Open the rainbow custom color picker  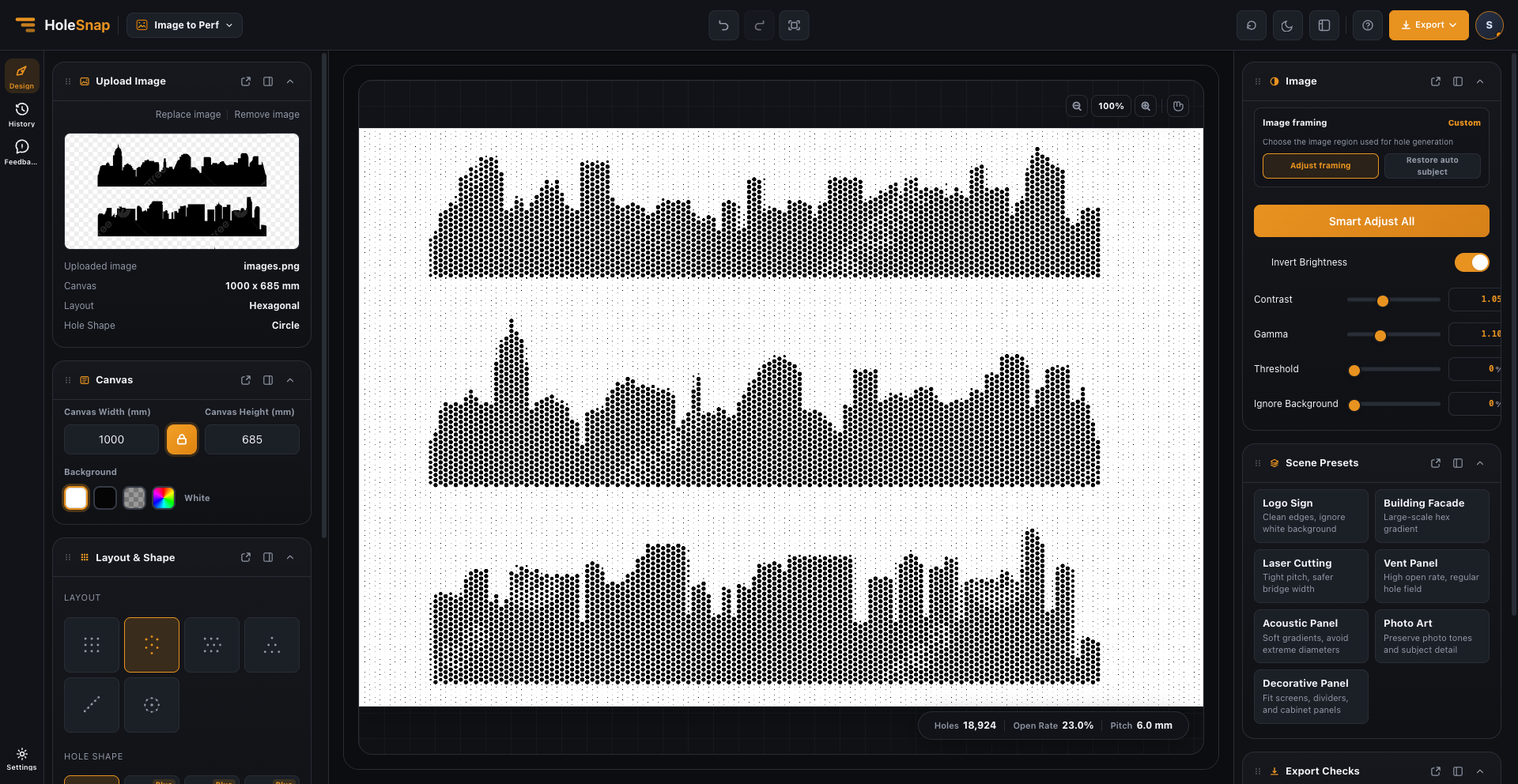pyautogui.click(x=164, y=498)
